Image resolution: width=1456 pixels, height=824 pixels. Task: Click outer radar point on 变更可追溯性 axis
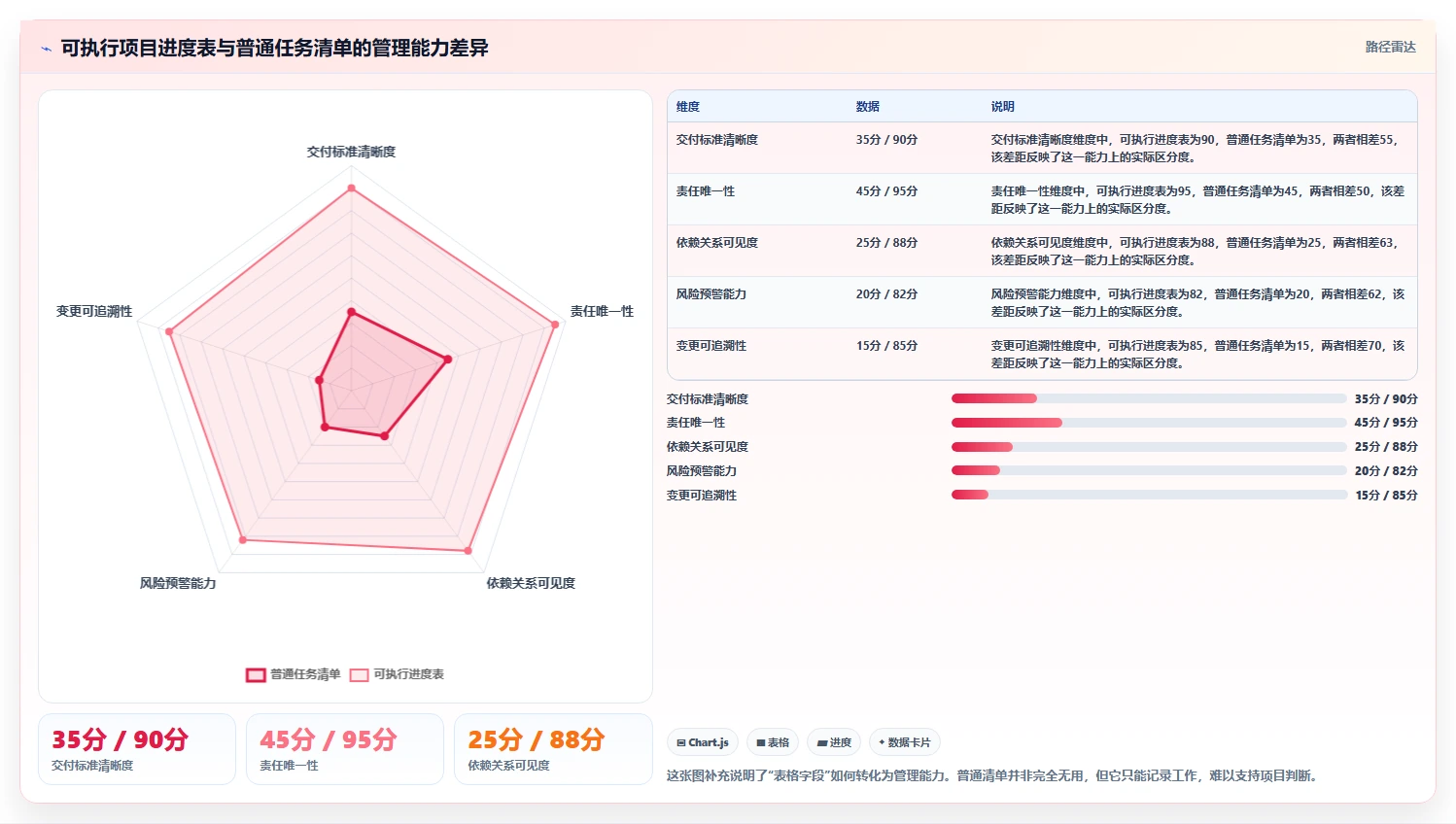[169, 331]
